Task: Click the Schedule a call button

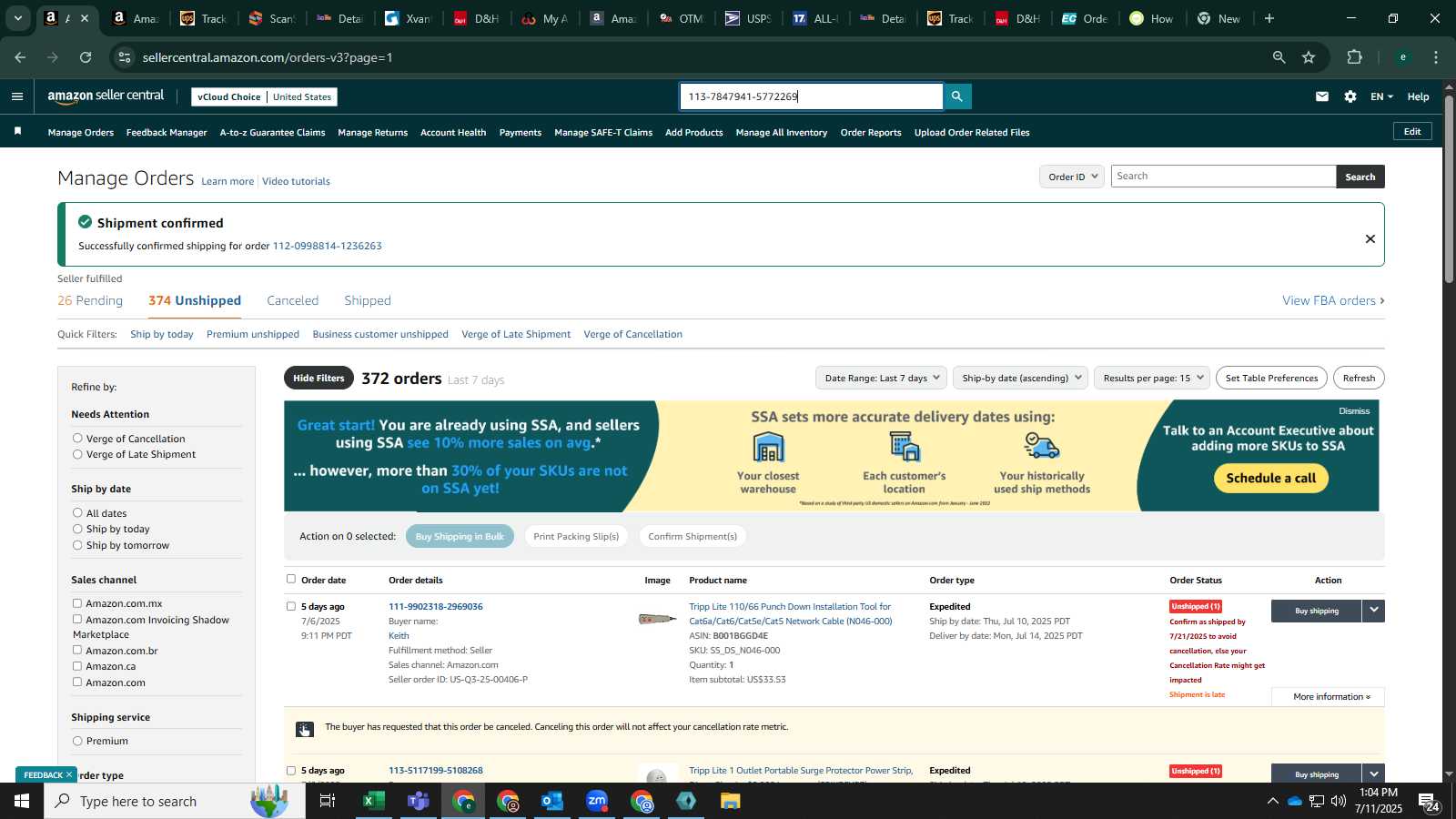Action: 1271,478
